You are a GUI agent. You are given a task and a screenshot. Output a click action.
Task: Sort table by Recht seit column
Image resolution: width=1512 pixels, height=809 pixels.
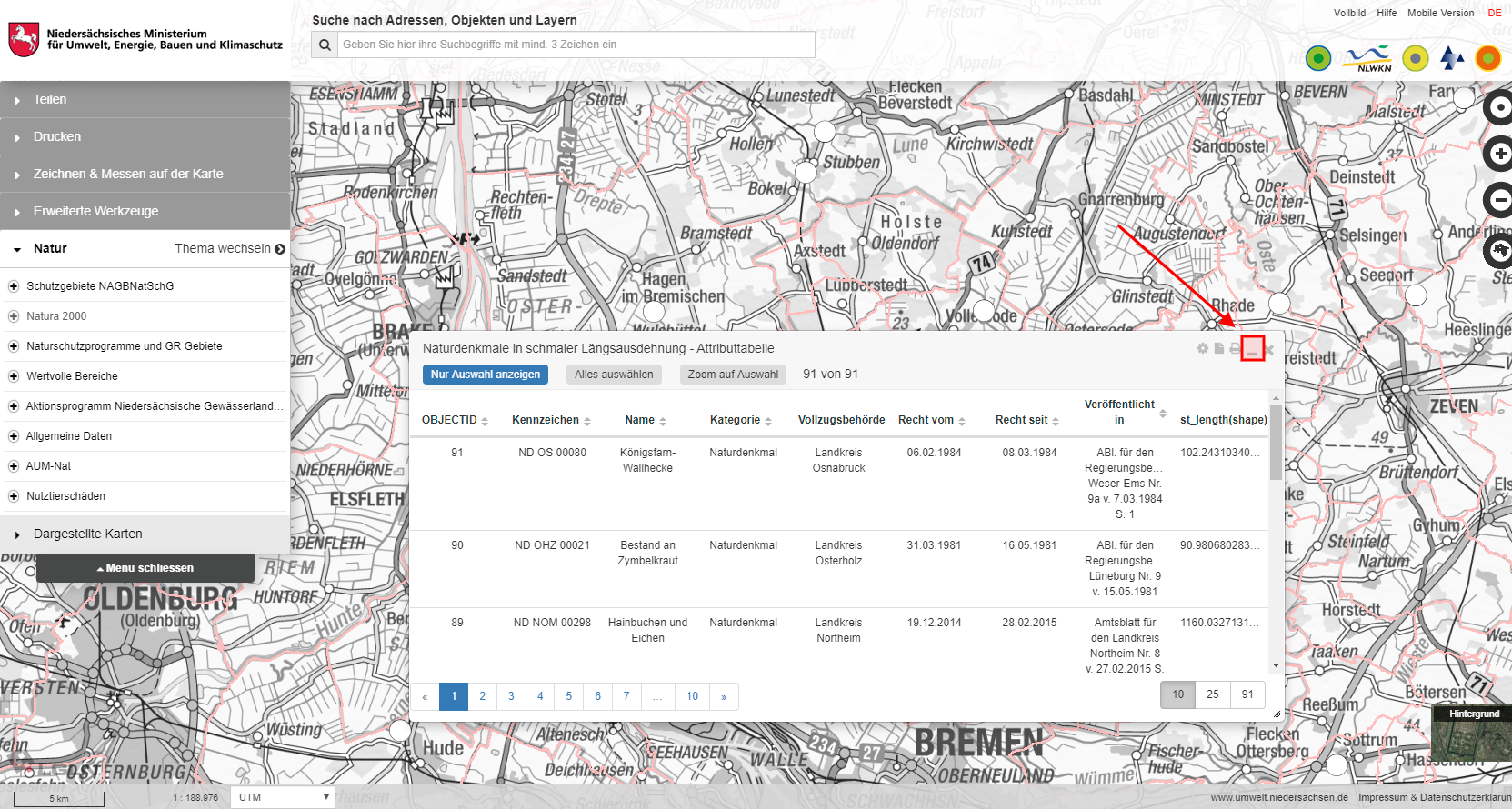[x=1056, y=421]
